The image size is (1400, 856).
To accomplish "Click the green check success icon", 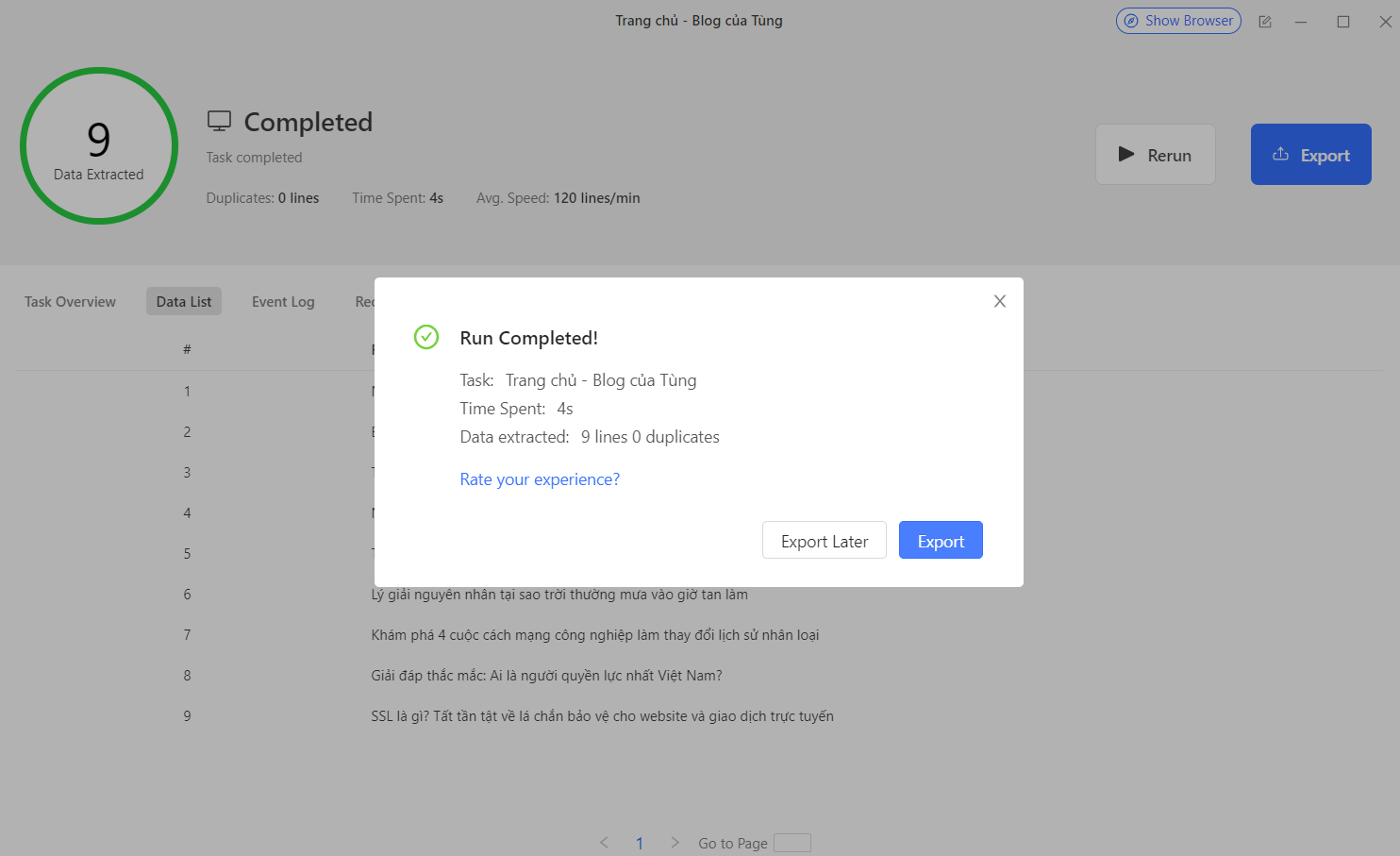I will point(426,337).
